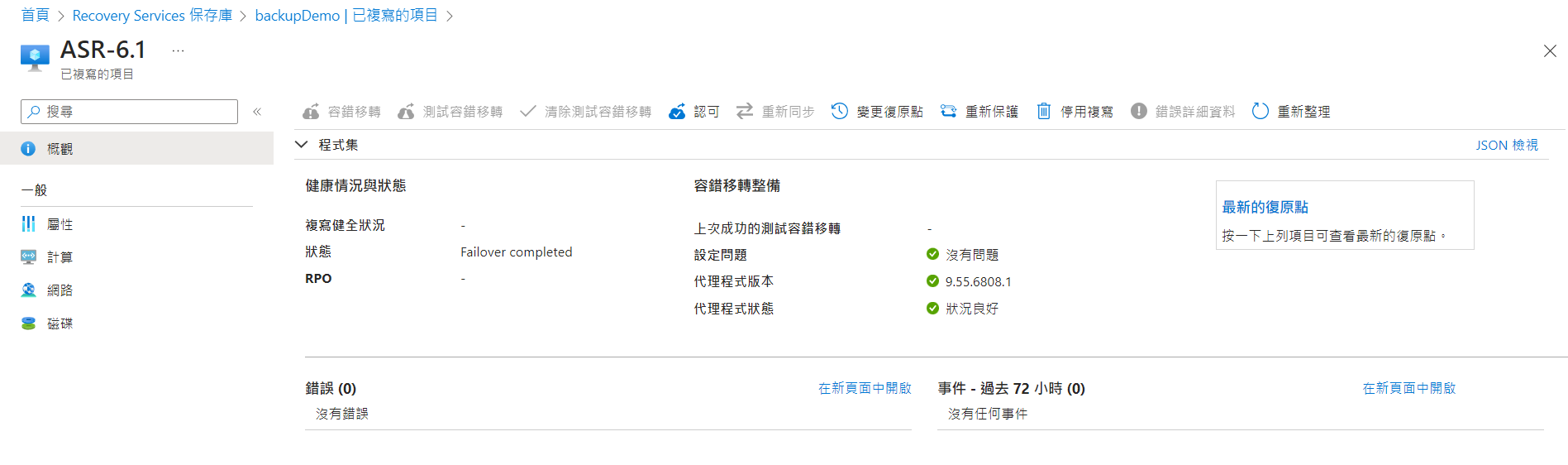Click the 容錯移轉整備 heading
The image size is (1568, 465).
click(736, 185)
